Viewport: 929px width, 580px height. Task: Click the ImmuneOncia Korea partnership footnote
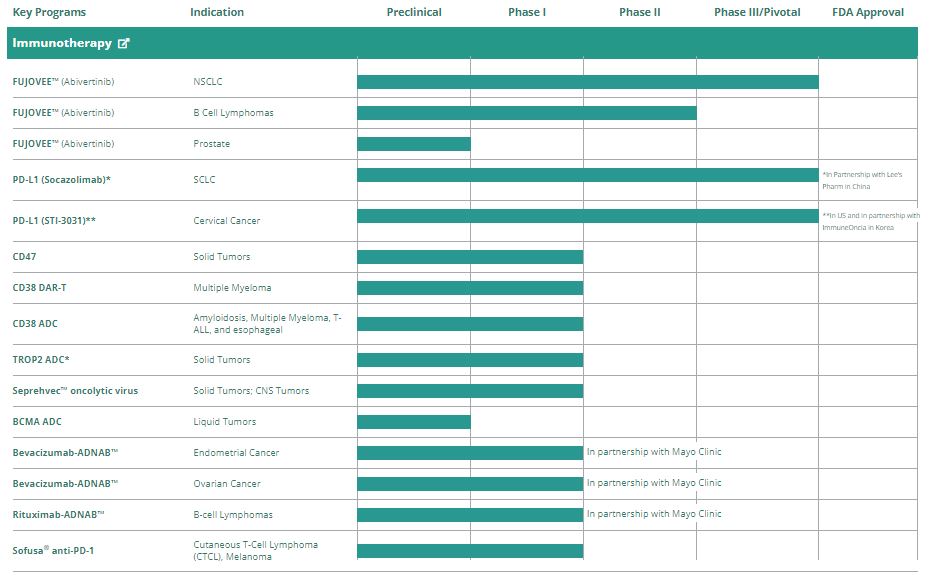click(x=870, y=221)
